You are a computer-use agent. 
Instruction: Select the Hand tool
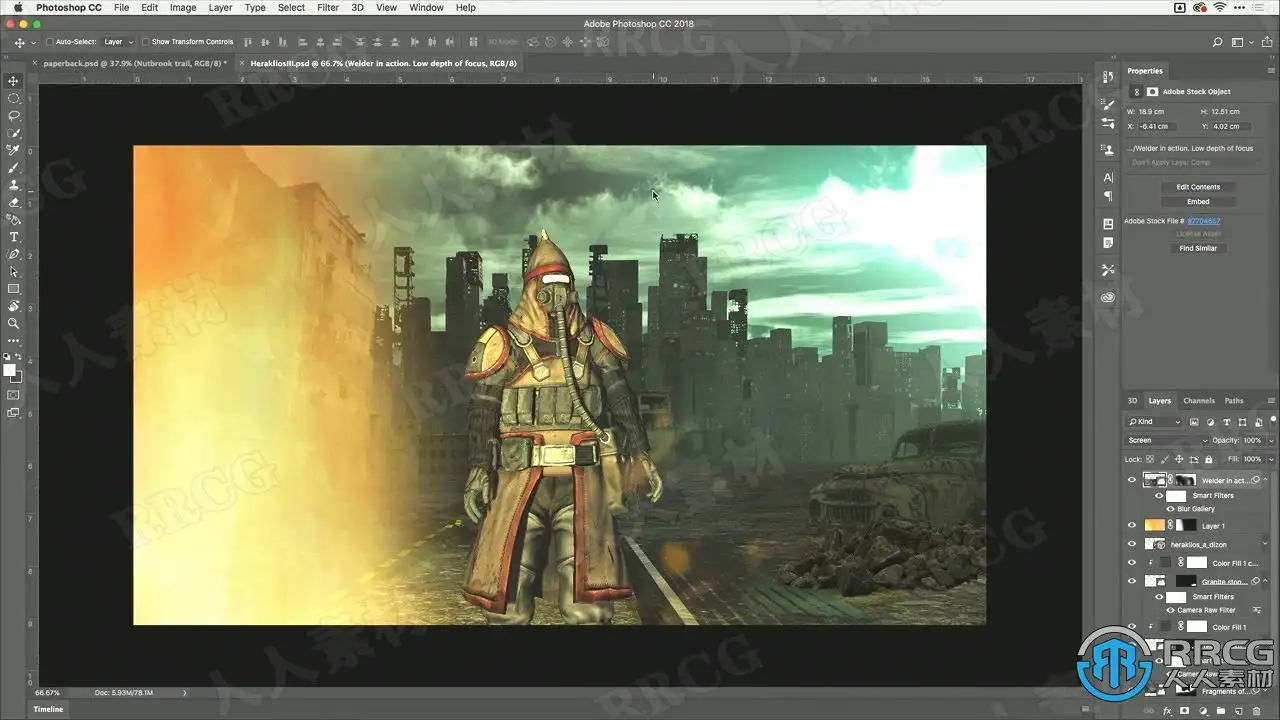(x=14, y=307)
